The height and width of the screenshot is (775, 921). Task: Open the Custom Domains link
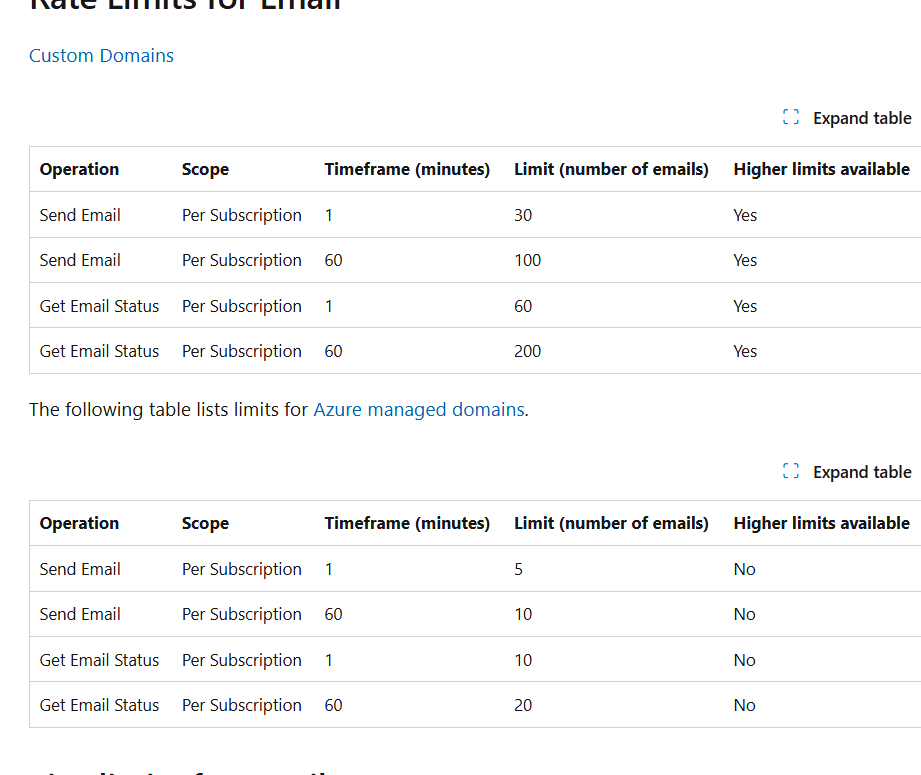101,56
